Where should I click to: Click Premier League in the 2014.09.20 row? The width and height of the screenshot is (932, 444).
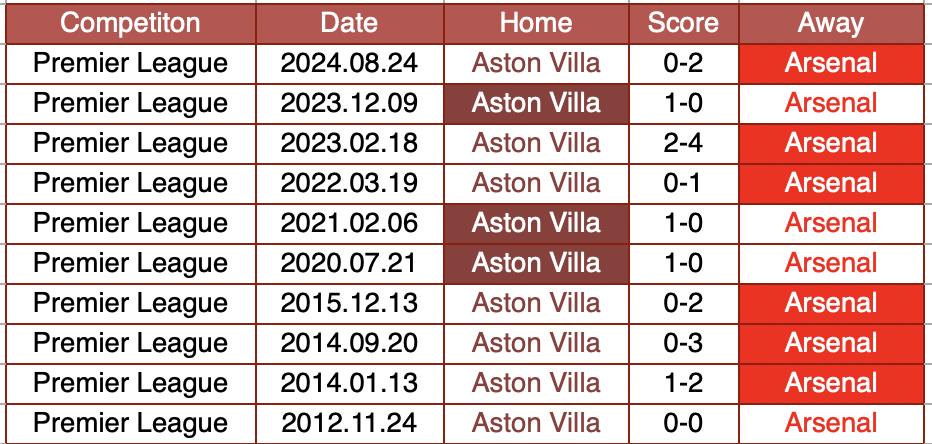(x=130, y=344)
